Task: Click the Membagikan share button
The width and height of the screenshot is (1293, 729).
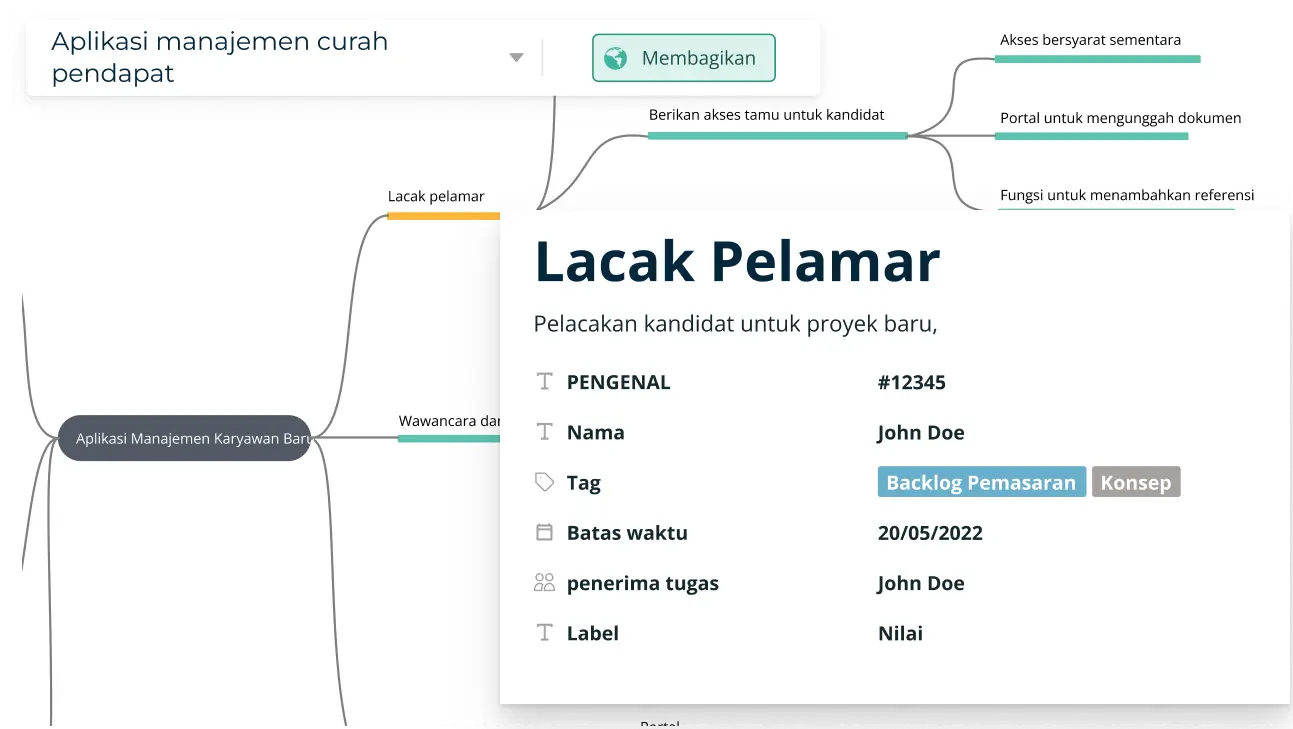Action: [683, 58]
